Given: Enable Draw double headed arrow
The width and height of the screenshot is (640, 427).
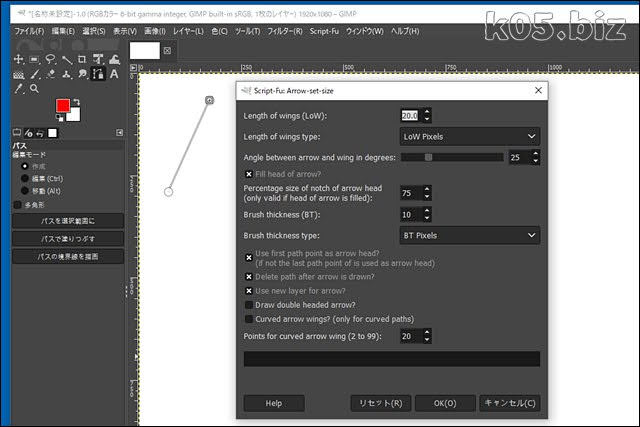Looking at the screenshot, I should (x=249, y=305).
